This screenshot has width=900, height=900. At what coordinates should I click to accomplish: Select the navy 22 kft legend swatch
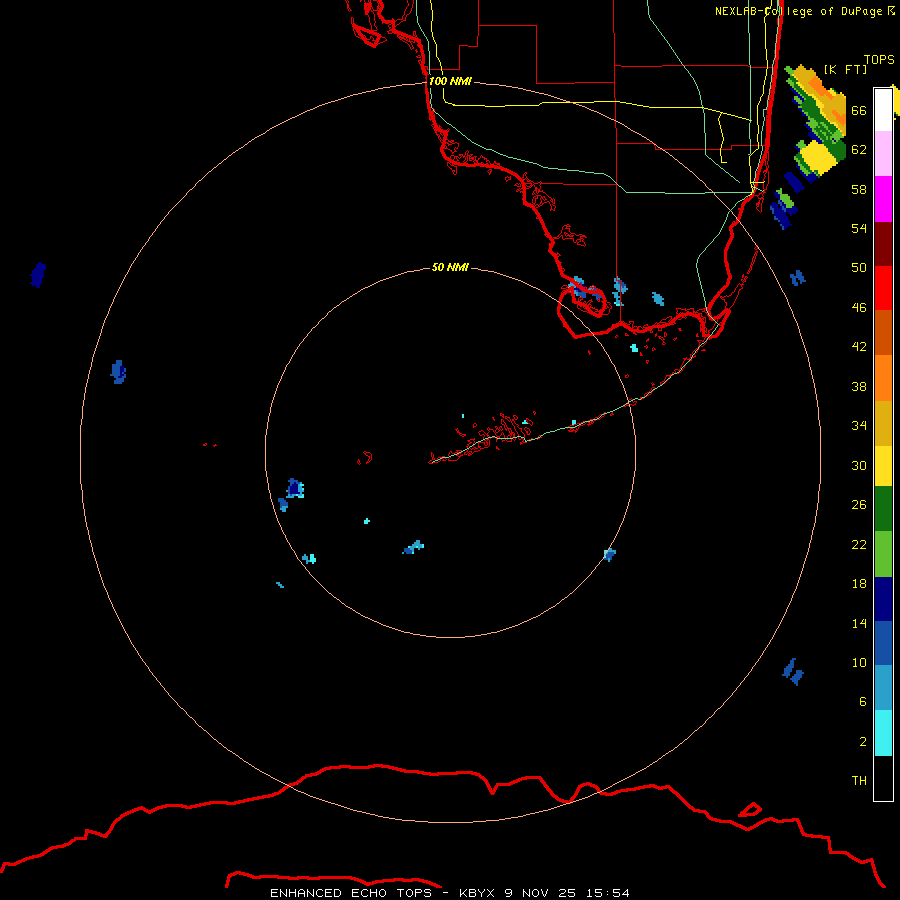point(883,599)
